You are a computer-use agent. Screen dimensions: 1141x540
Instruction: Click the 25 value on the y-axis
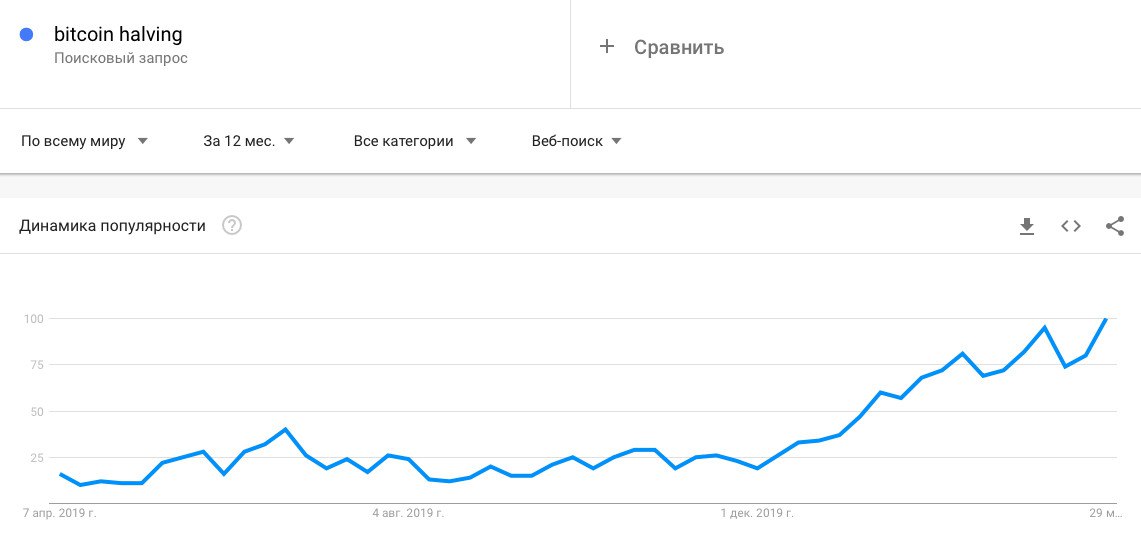tap(38, 458)
